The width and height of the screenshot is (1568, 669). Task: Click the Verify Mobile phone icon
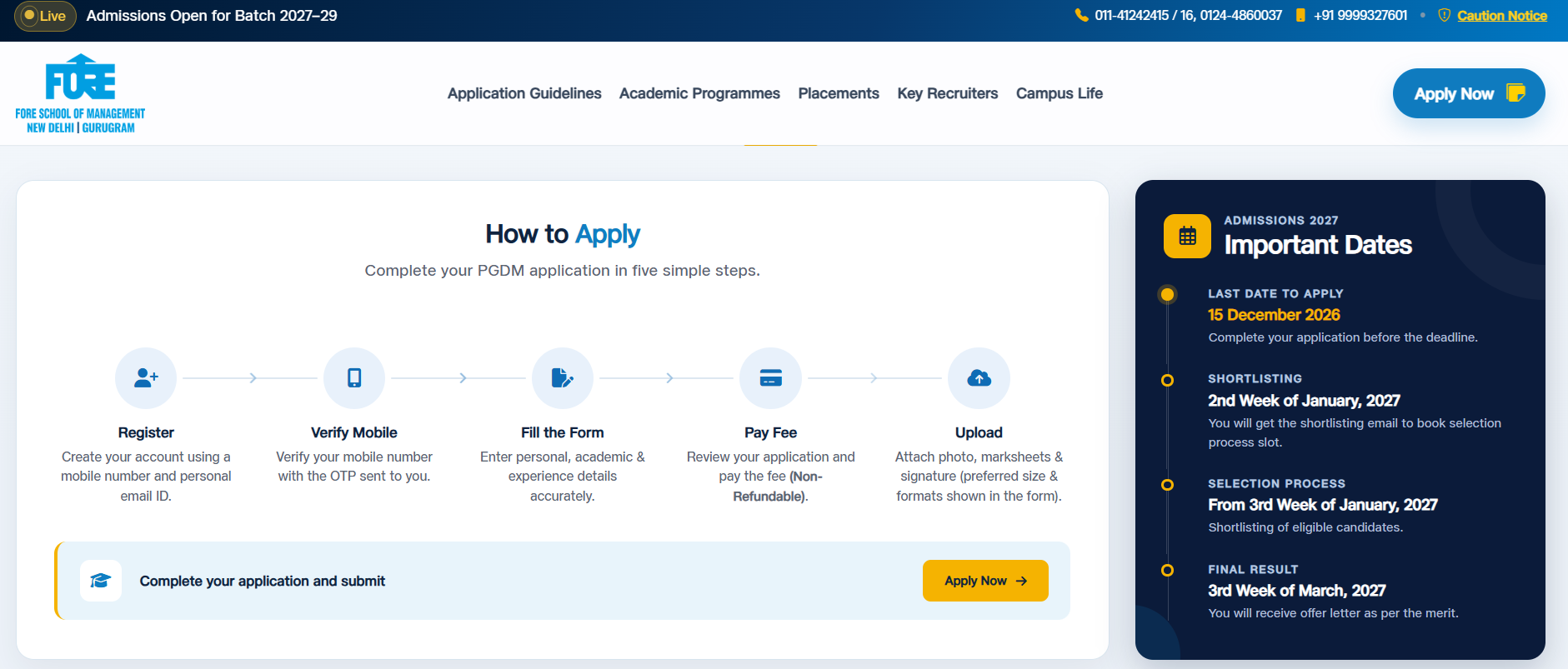(354, 378)
